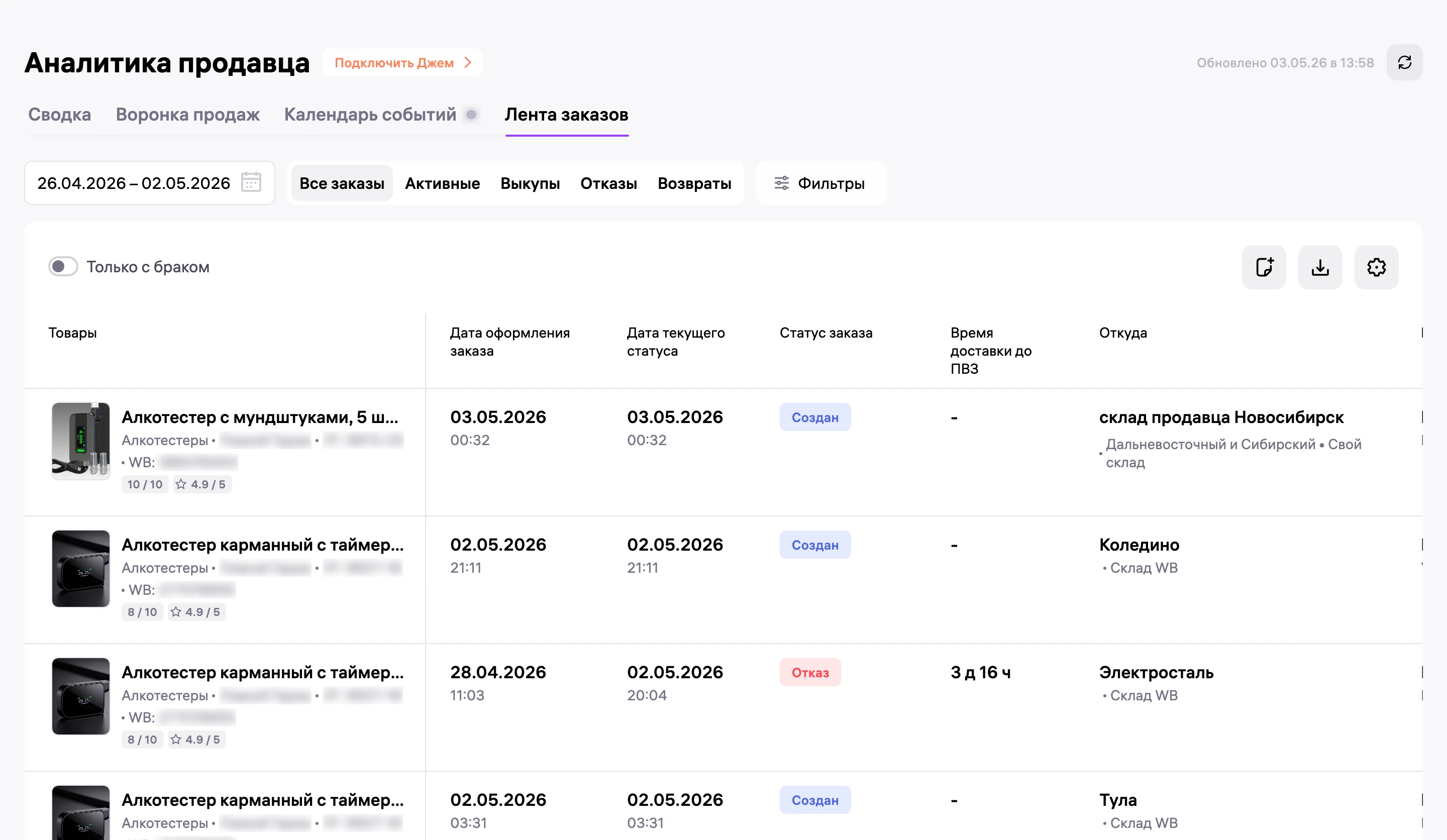Click the 28.04.2026 order date cell
Screen dimensions: 1447x840
click(498, 672)
